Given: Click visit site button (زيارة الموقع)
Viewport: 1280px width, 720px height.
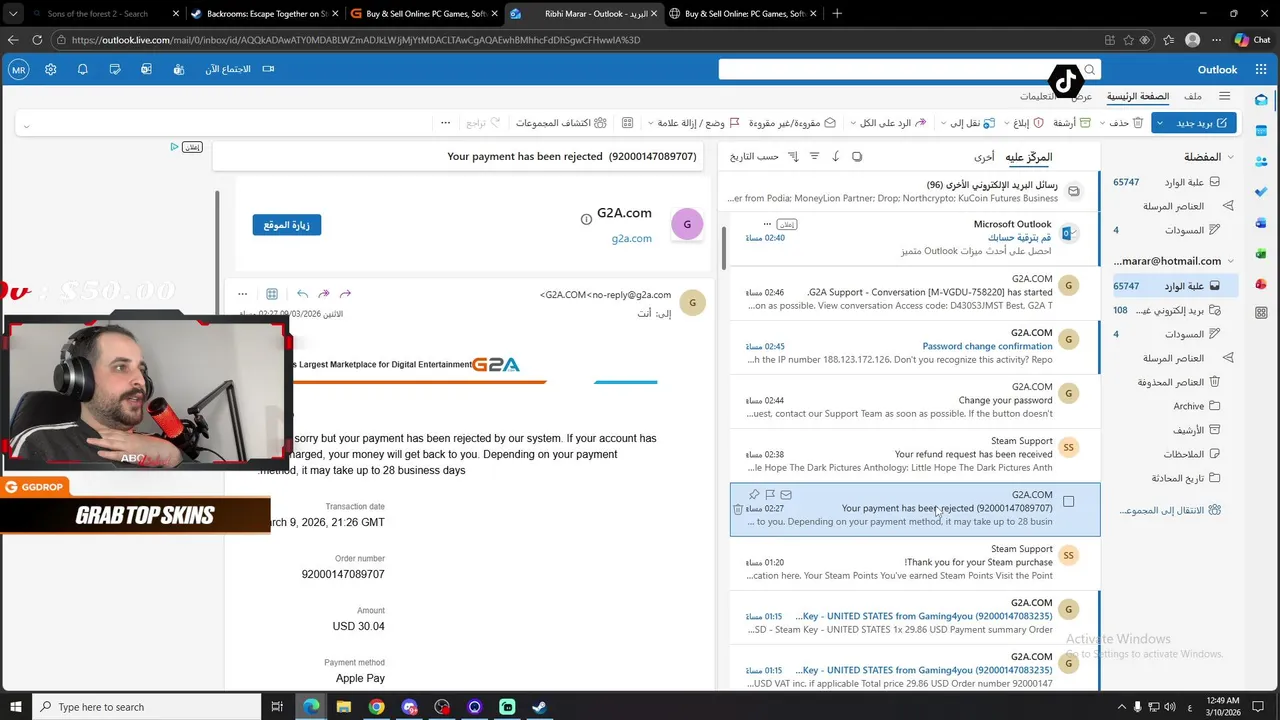Looking at the screenshot, I should pyautogui.click(x=287, y=225).
